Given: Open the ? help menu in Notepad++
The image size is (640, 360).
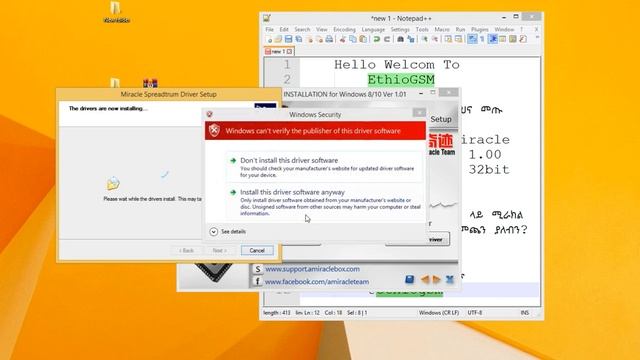Looking at the screenshot, I should point(521,29).
